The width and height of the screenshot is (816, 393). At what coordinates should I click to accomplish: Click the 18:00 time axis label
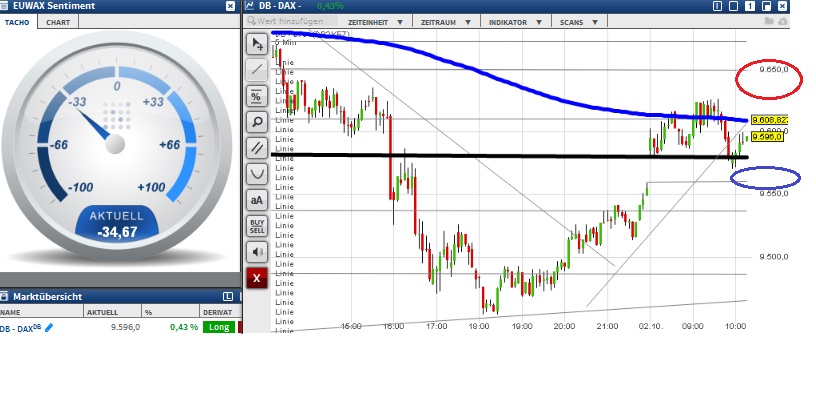click(x=479, y=326)
